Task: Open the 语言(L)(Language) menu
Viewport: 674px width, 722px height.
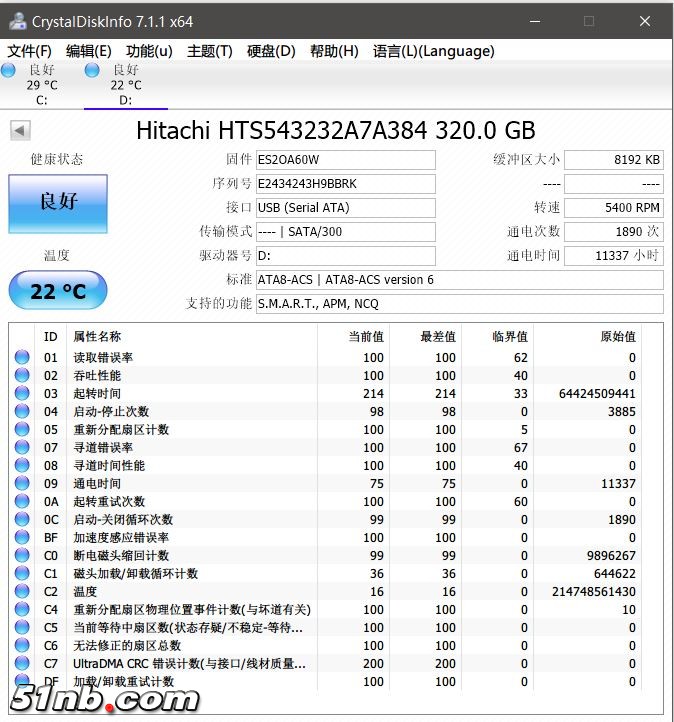Action: 433,51
